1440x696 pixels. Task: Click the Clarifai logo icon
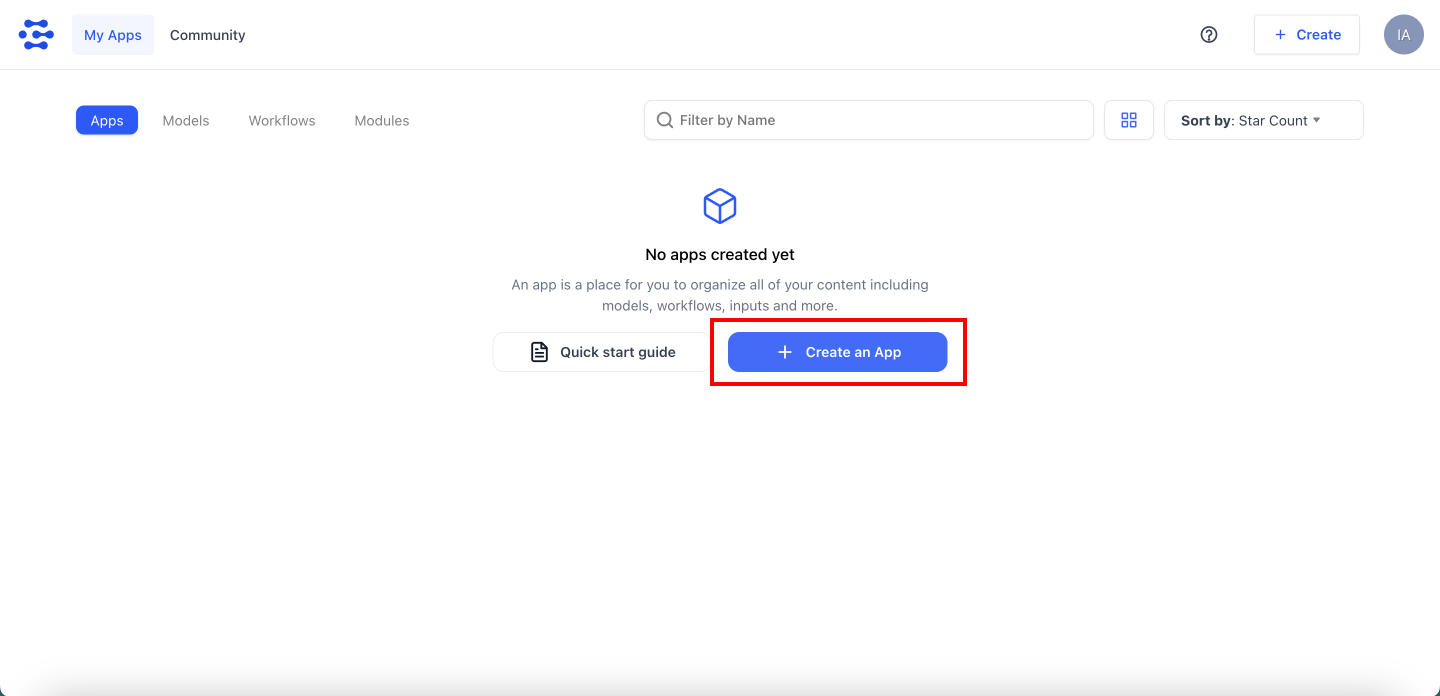coord(36,35)
